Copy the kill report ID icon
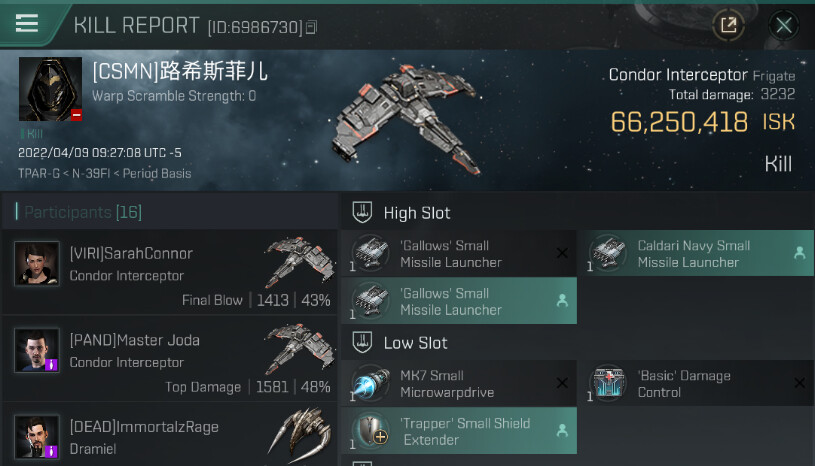Screen dimensions: 815x466 click(x=311, y=27)
